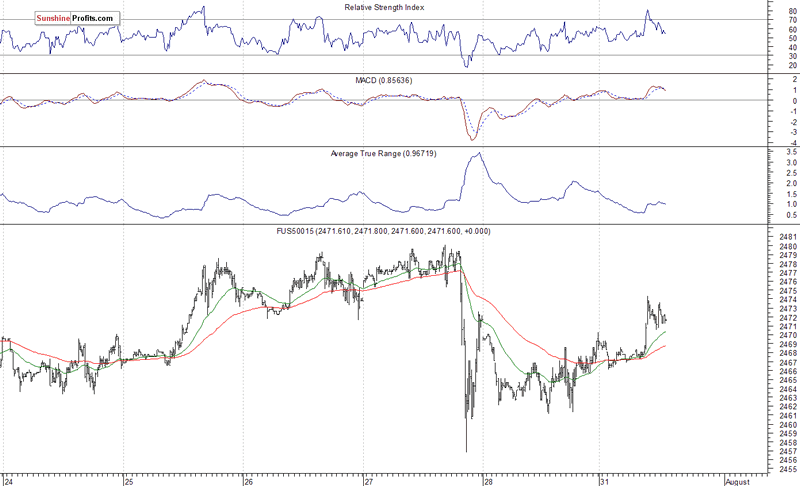This screenshot has width=800, height=486.
Task: Select the FUS50015 price chart title
Action: (x=383, y=232)
